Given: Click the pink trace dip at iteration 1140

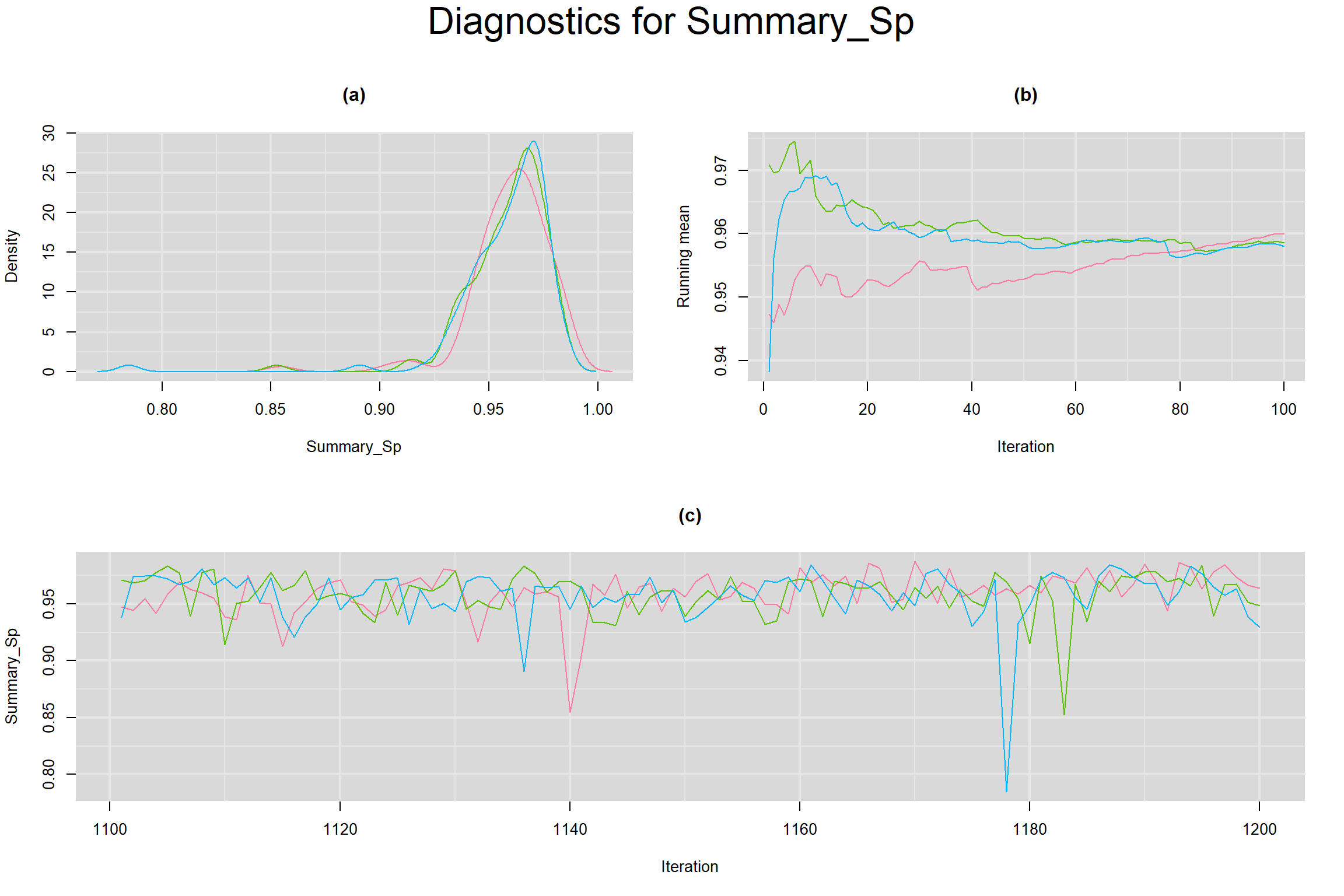Looking at the screenshot, I should pyautogui.click(x=570, y=712).
